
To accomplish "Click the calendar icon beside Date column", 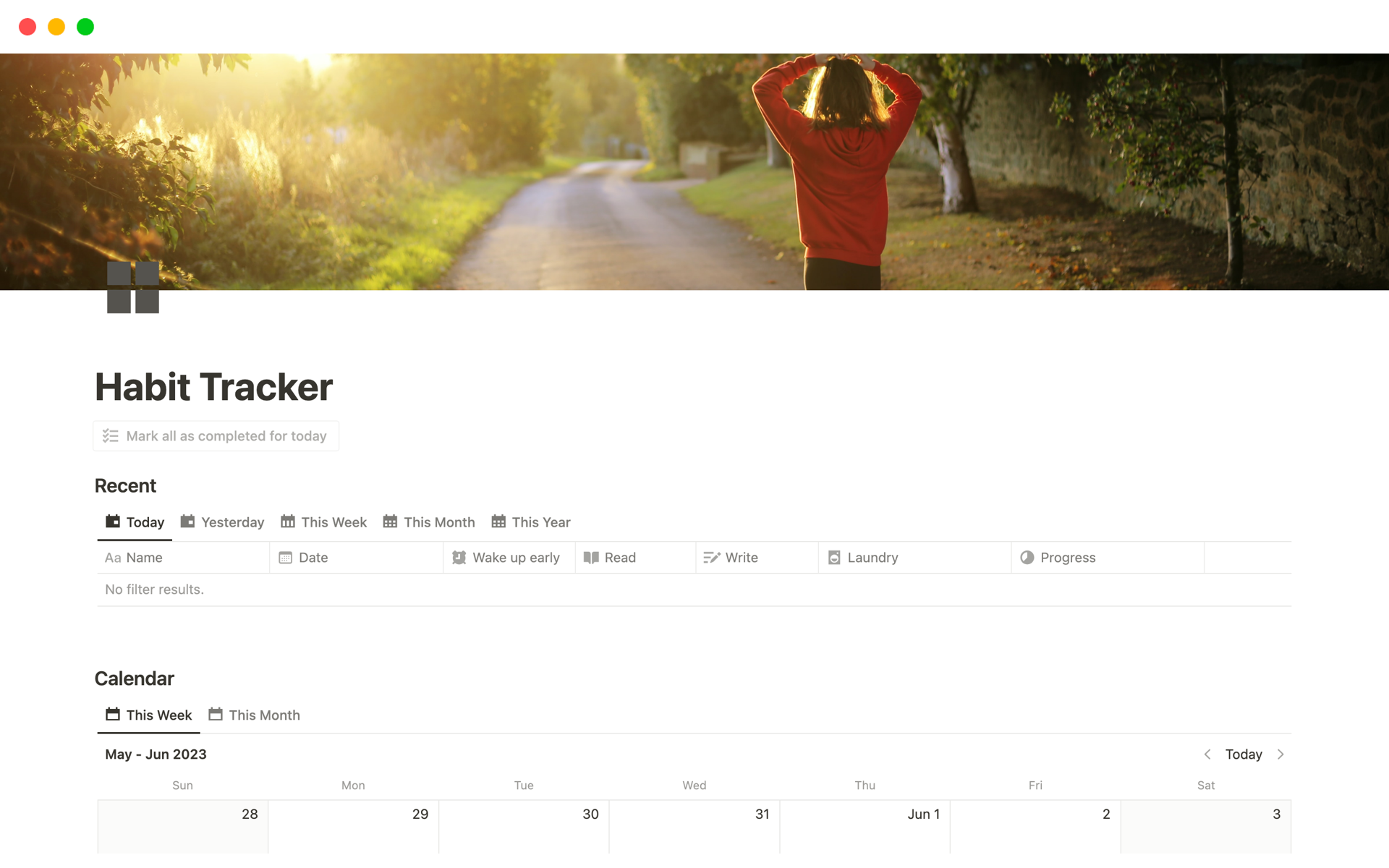I will (286, 558).
